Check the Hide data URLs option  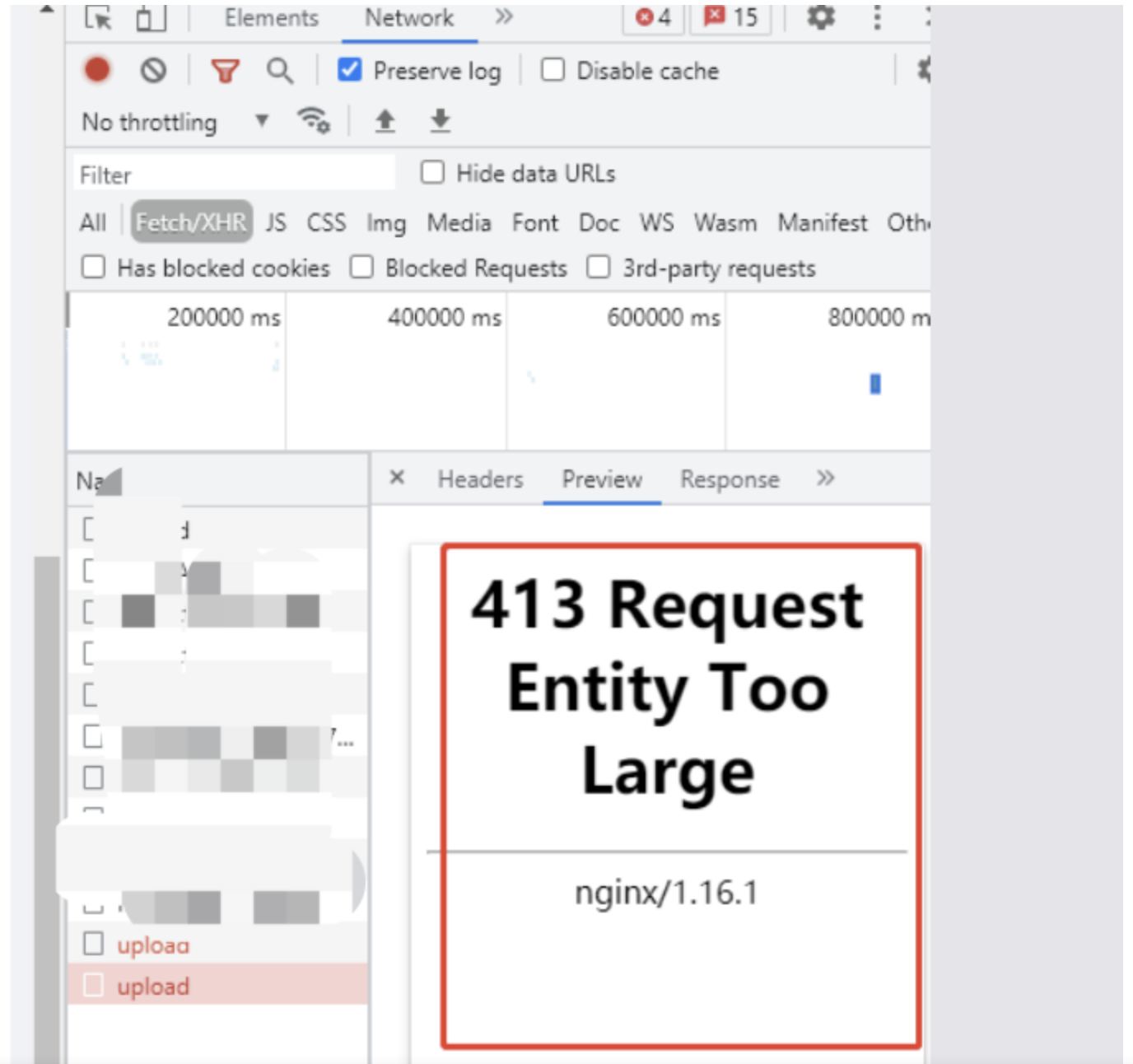pyautogui.click(x=432, y=173)
